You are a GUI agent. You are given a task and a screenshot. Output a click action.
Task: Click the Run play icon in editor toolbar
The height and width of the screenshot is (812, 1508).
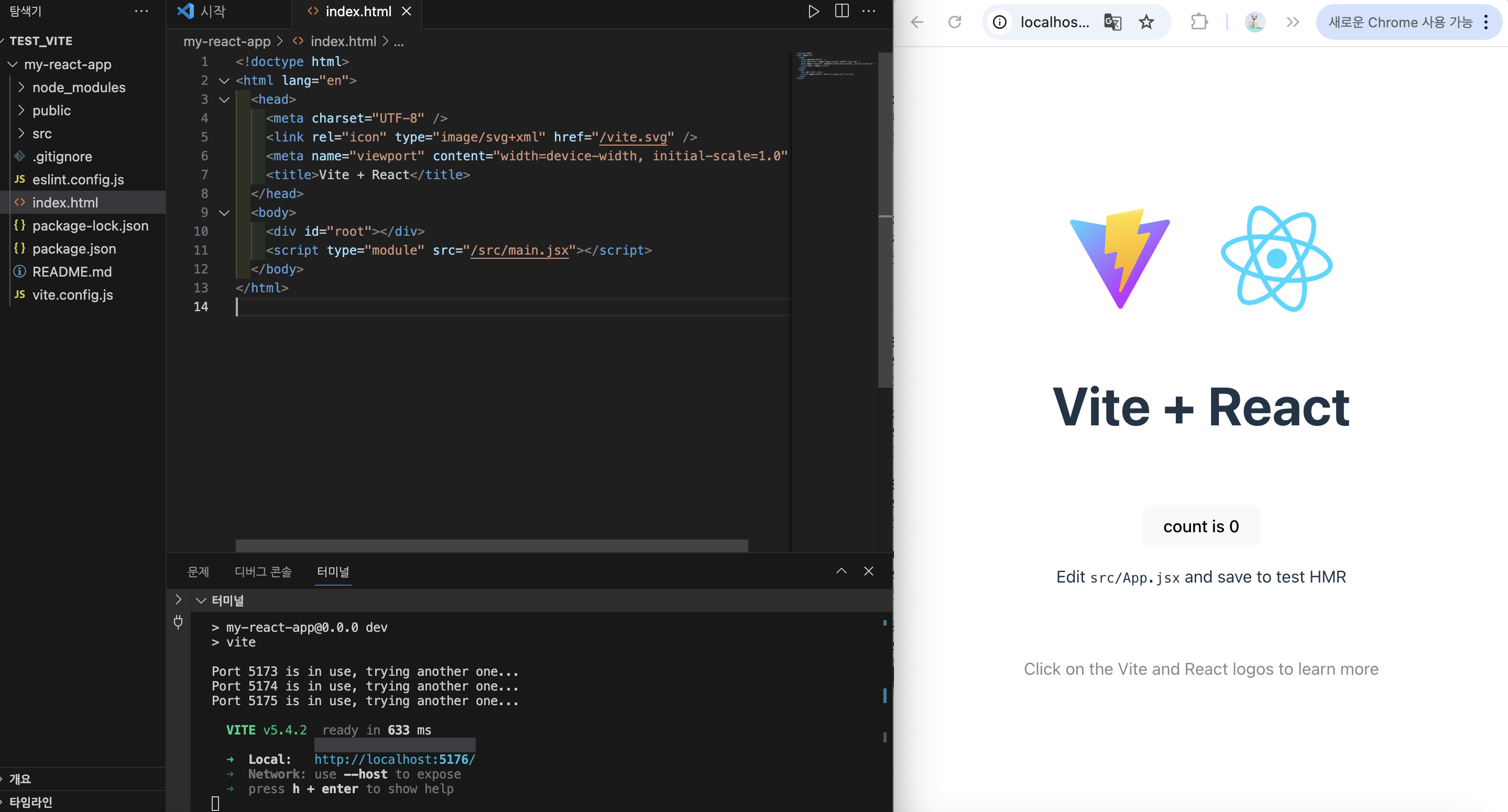[x=813, y=11]
